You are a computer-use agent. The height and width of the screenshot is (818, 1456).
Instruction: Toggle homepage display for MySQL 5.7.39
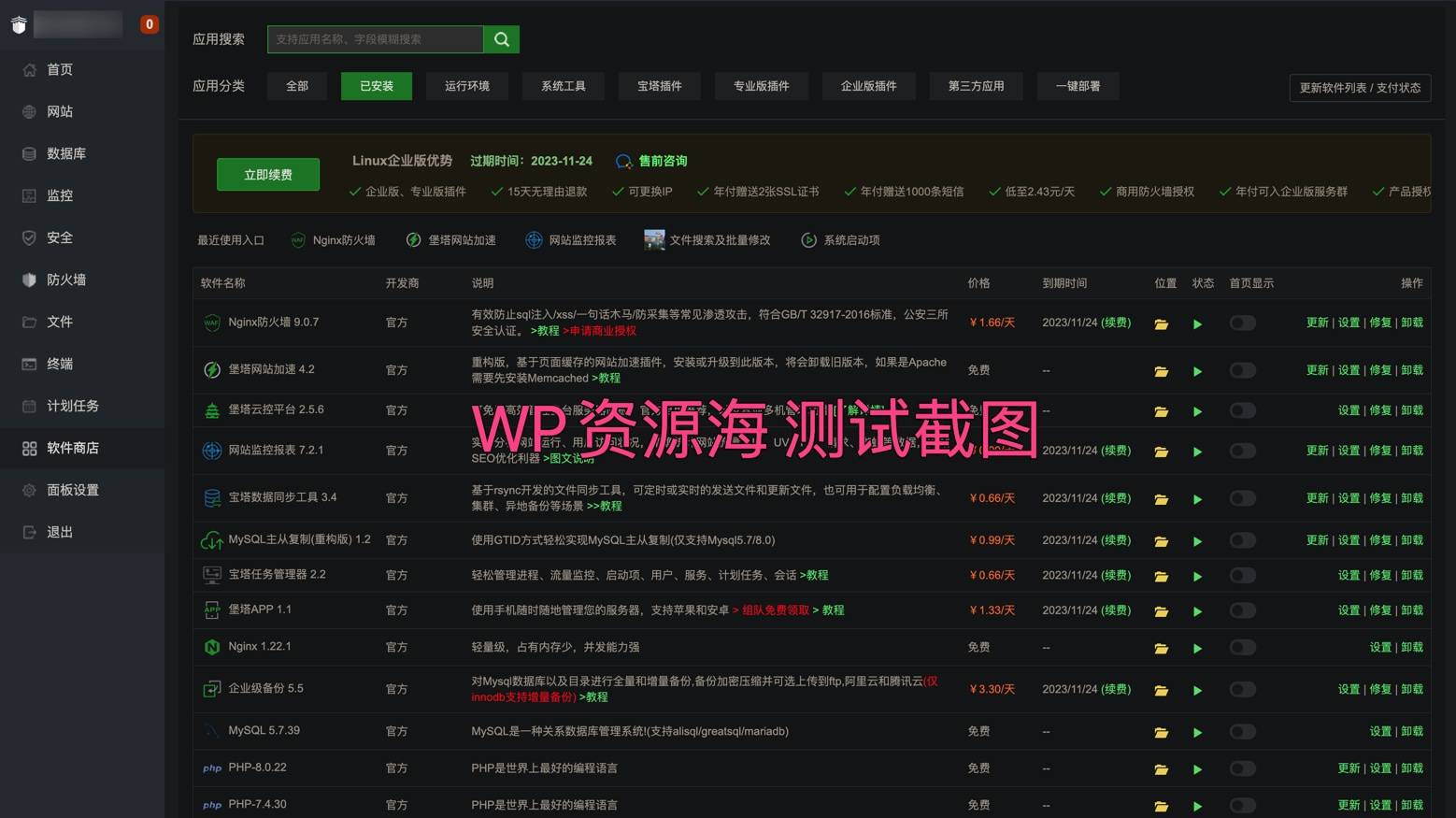coord(1242,731)
